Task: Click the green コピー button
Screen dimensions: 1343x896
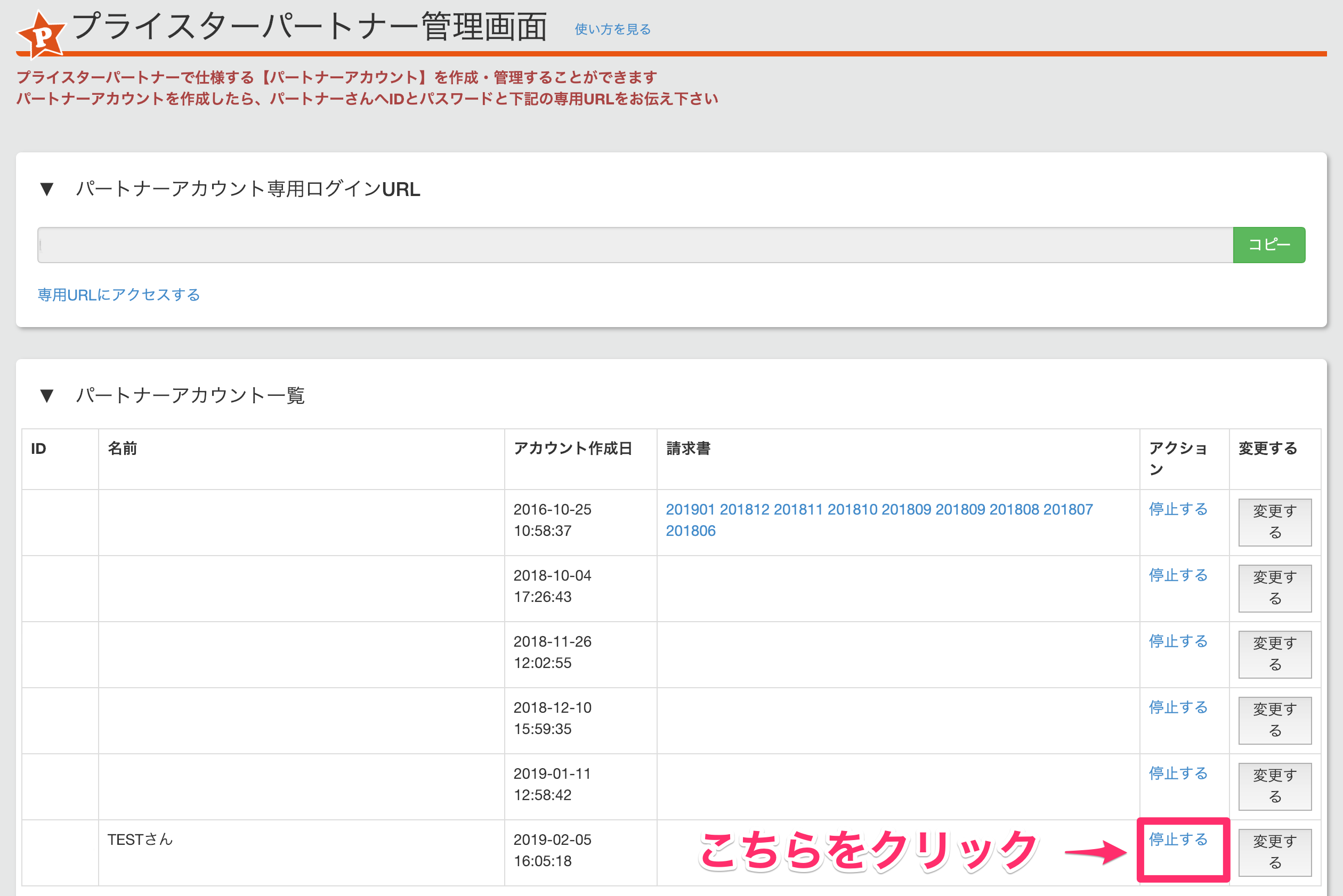Action: [x=1269, y=245]
